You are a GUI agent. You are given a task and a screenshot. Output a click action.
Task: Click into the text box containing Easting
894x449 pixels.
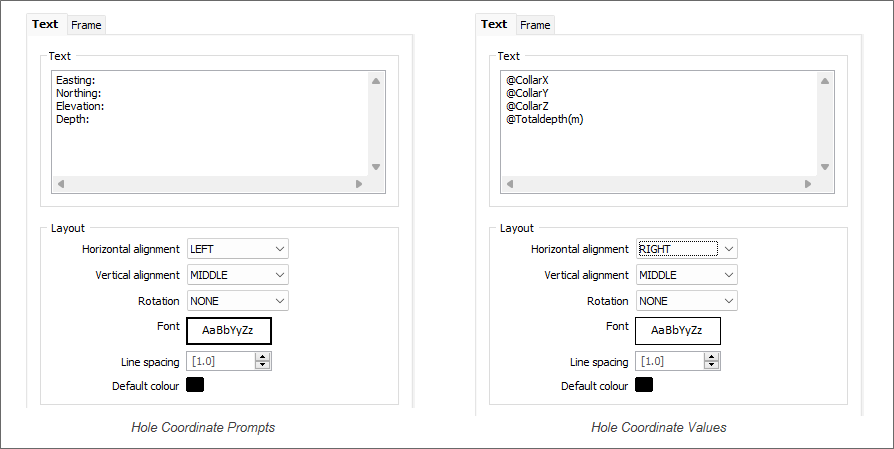coord(210,123)
